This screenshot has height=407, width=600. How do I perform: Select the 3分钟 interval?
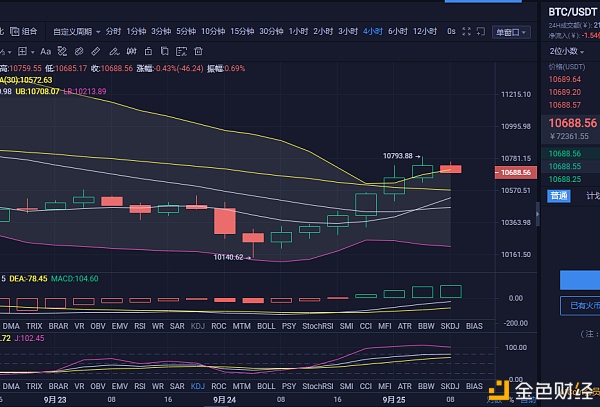click(x=161, y=31)
